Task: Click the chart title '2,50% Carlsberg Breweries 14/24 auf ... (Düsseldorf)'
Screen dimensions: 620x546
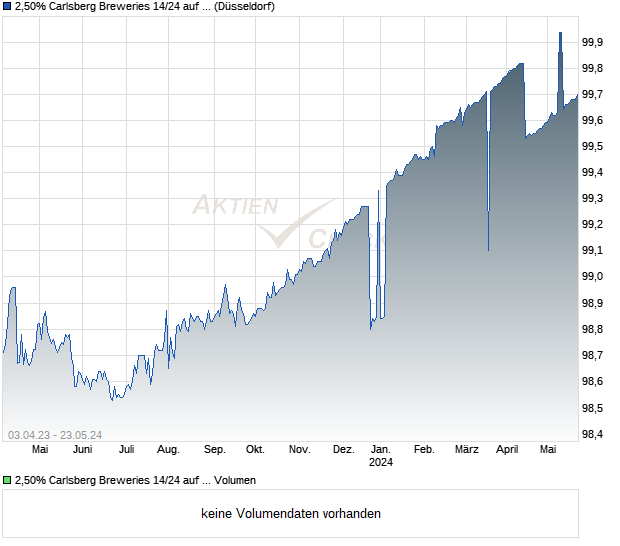Action: click(x=145, y=7)
